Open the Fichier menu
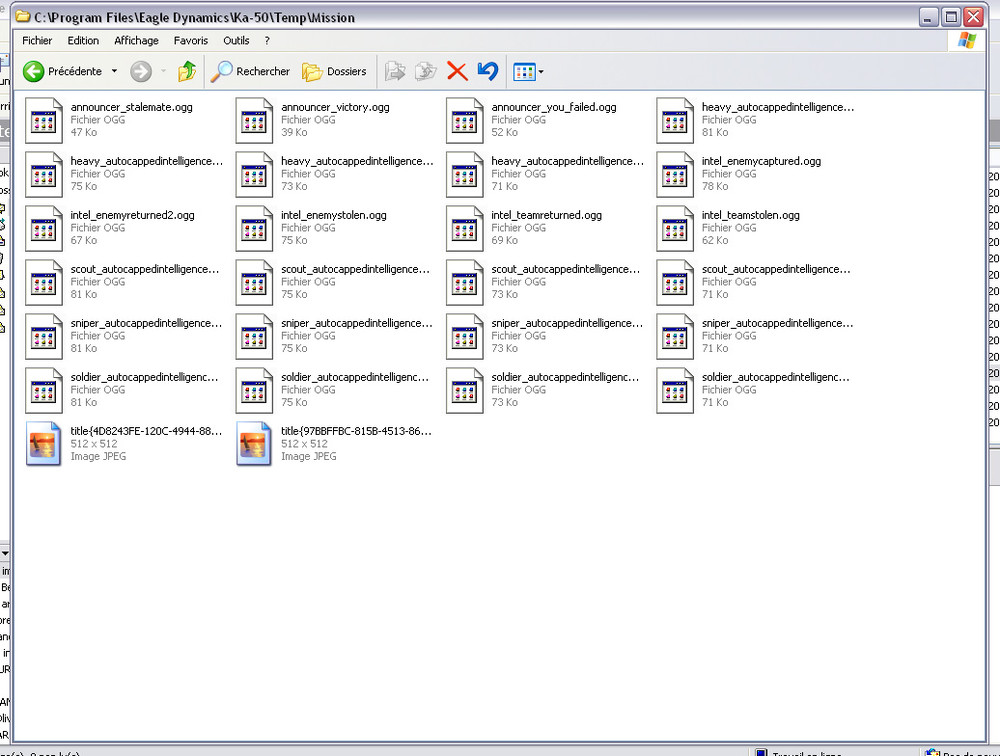1000x756 pixels. [37, 40]
